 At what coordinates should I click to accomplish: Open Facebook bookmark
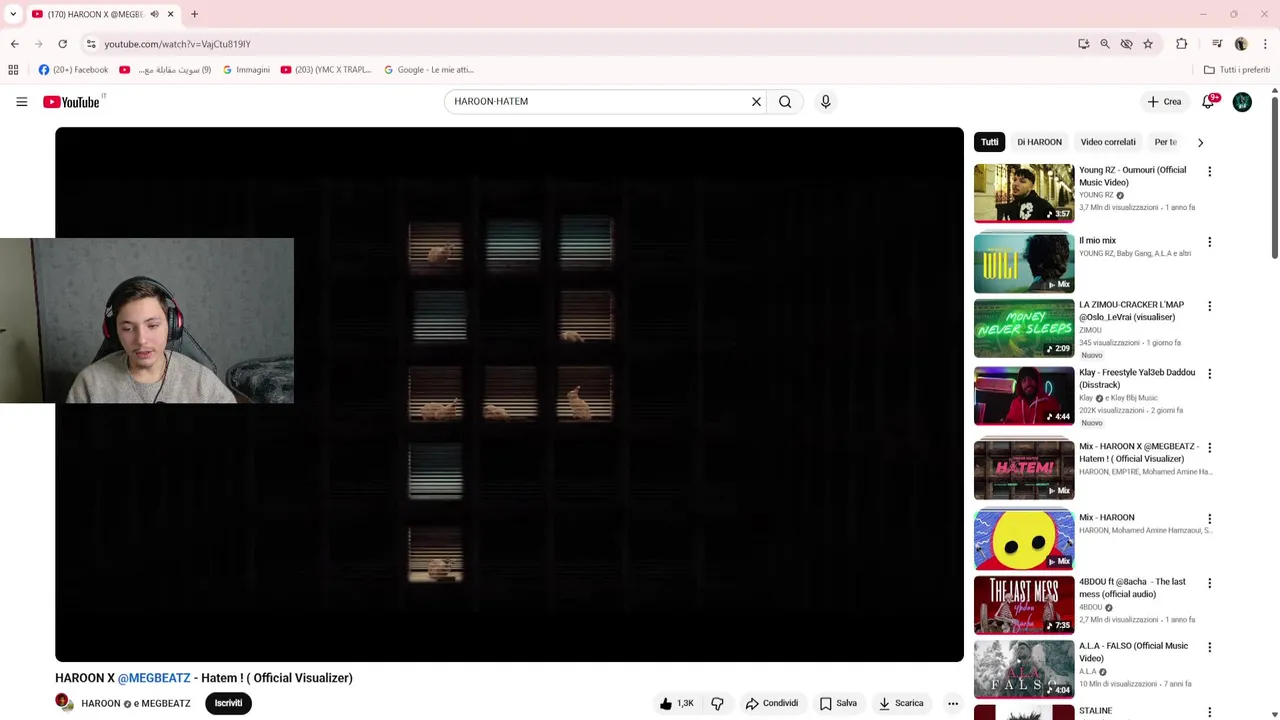point(73,70)
